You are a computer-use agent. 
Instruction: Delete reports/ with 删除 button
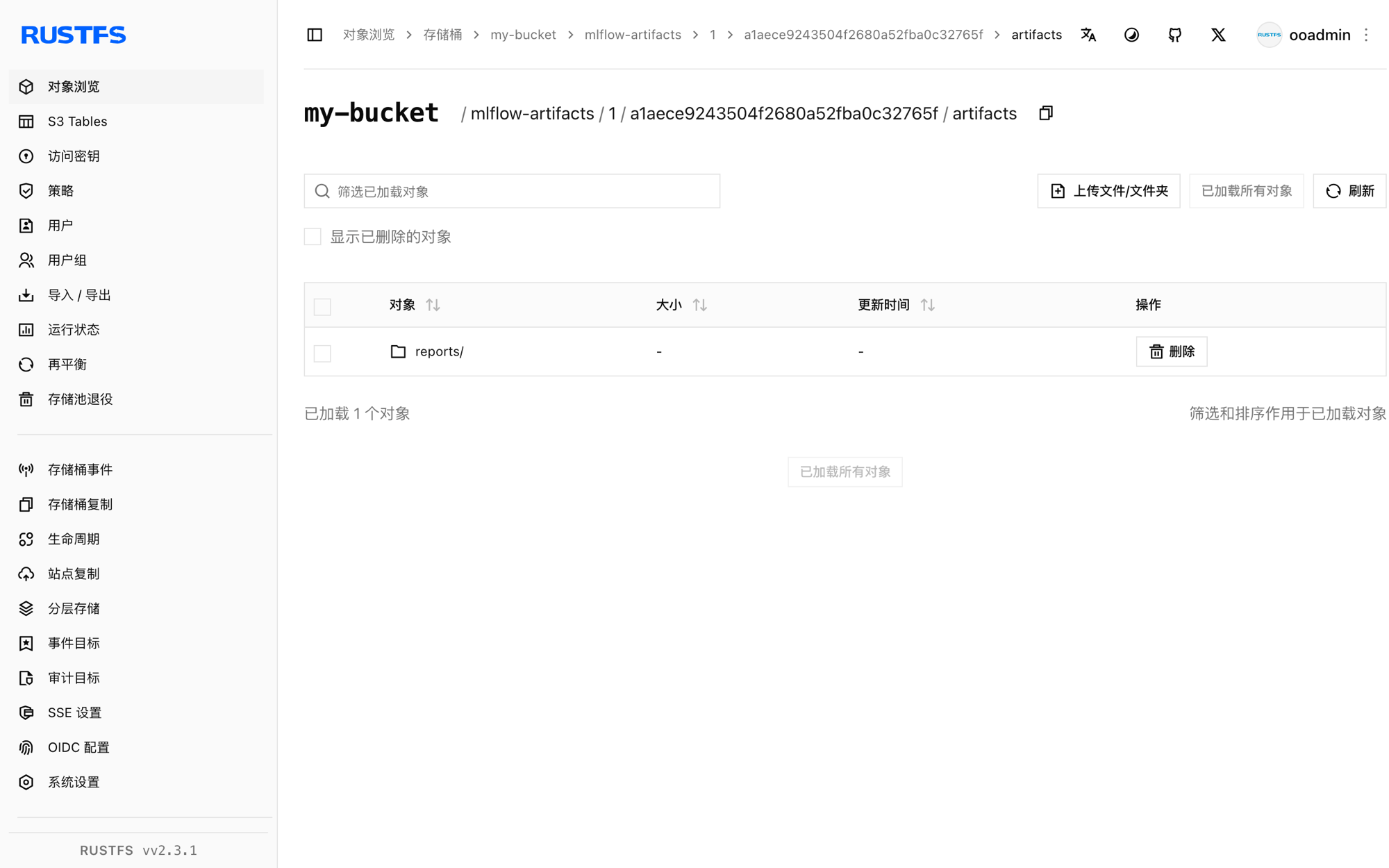pos(1172,351)
